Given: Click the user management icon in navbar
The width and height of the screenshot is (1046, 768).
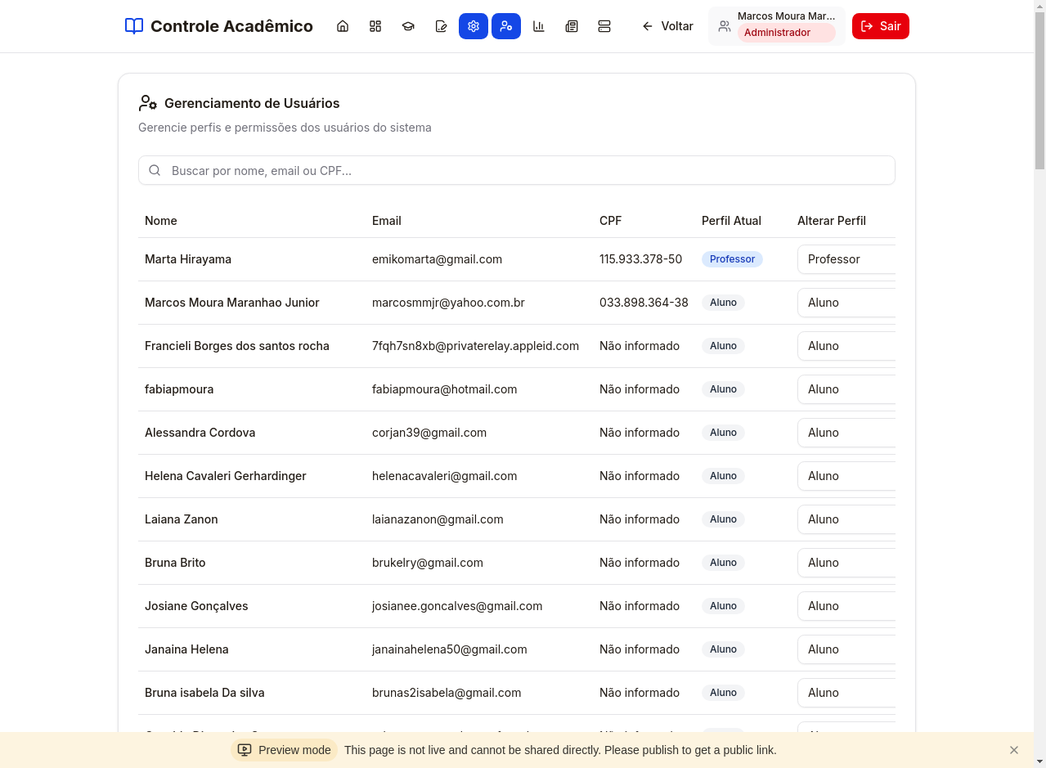Looking at the screenshot, I should [x=506, y=26].
